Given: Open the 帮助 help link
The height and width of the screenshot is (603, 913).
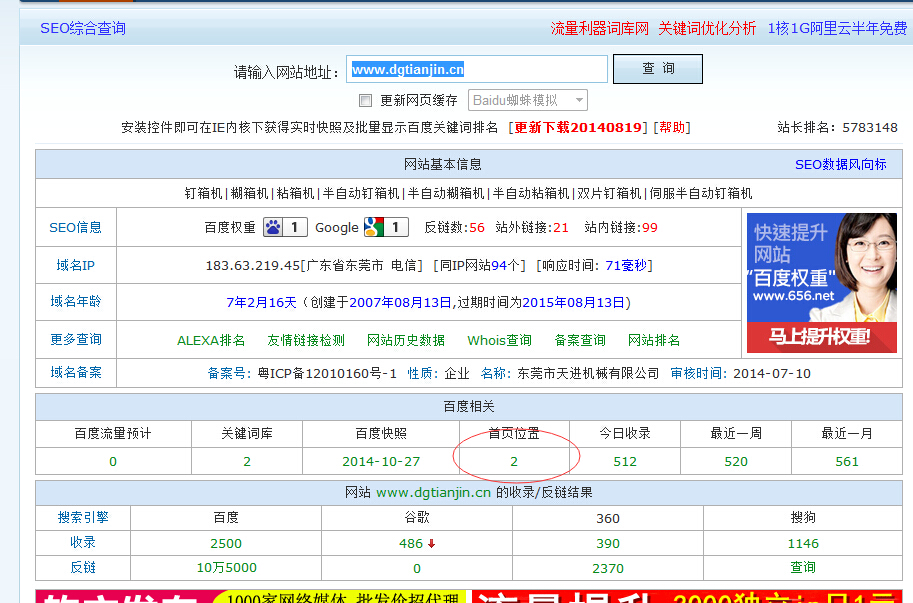Looking at the screenshot, I should click(672, 127).
